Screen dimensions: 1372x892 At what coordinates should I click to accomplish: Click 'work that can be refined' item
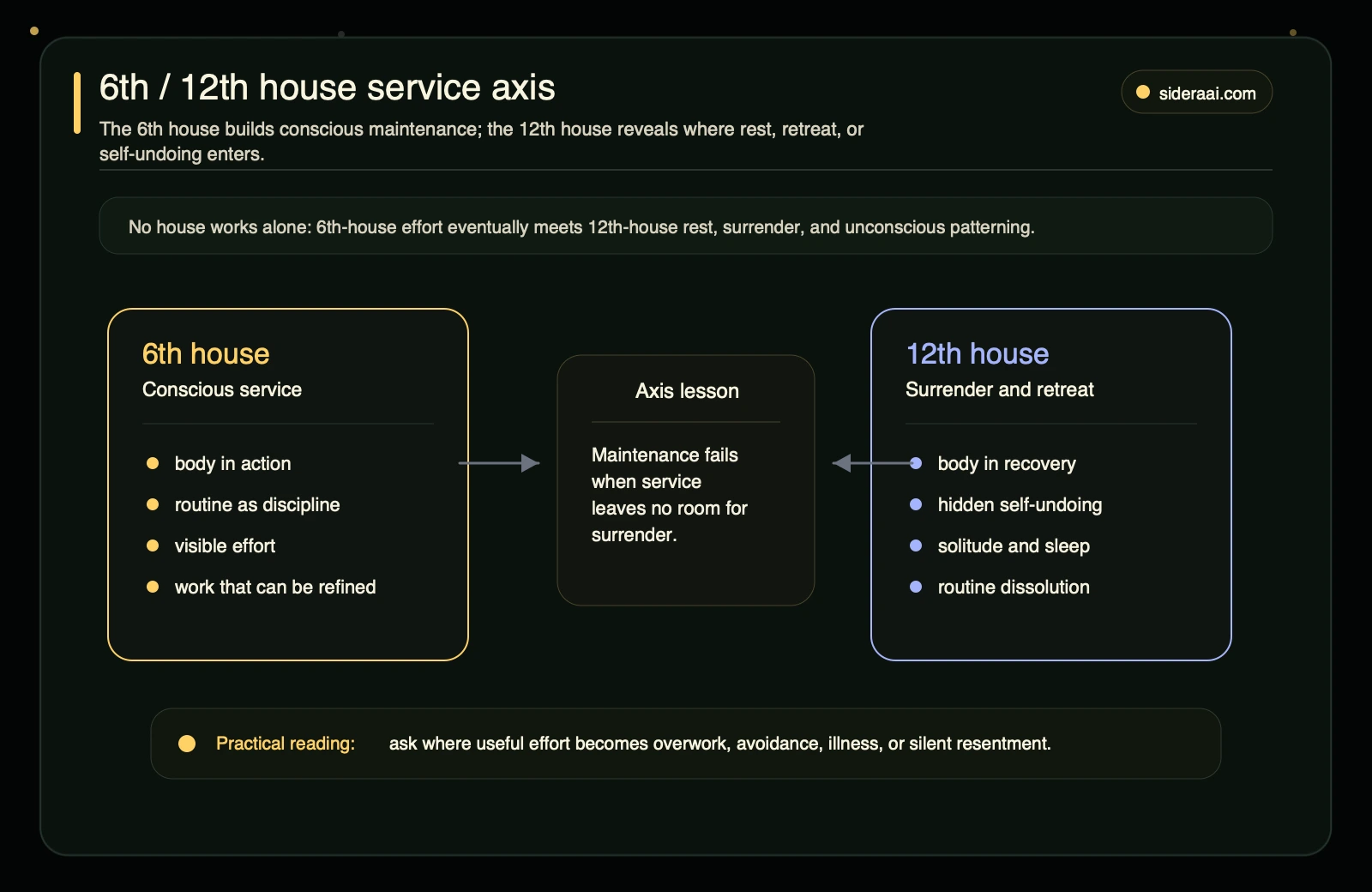click(275, 587)
